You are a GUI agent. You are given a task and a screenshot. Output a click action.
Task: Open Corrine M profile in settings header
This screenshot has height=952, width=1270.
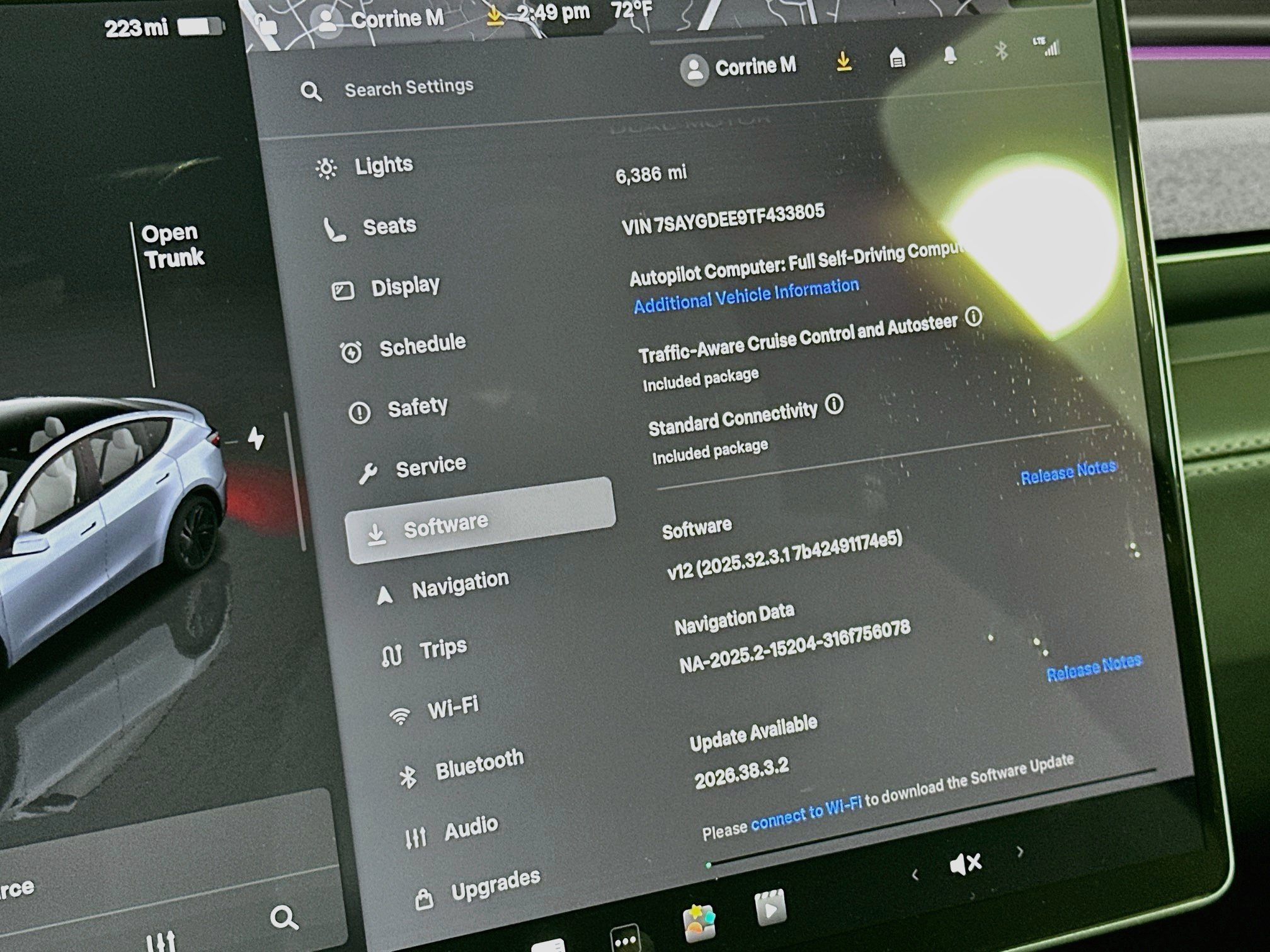(738, 67)
